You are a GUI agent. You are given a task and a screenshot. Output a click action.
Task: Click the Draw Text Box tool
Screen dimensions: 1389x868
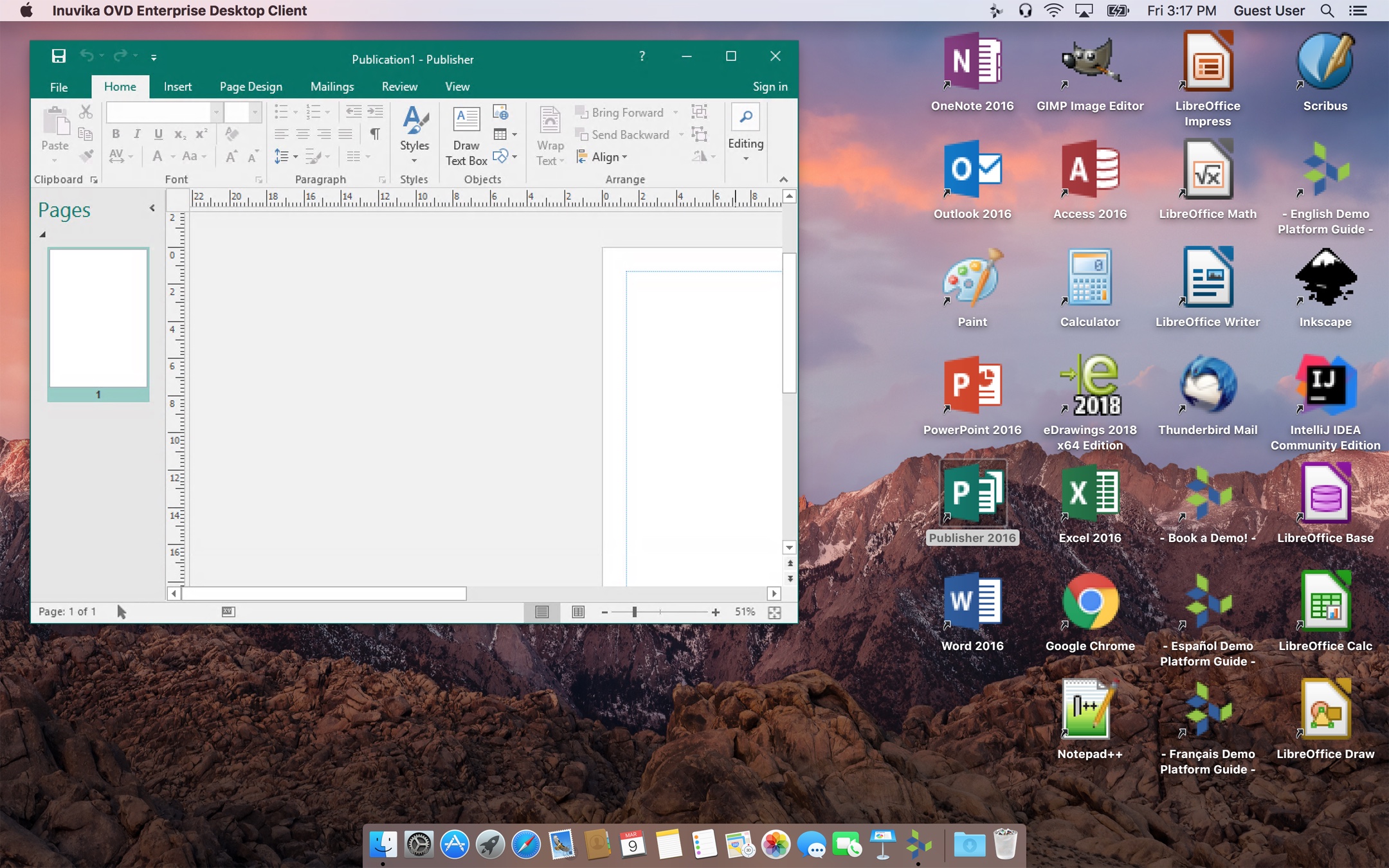coord(466,136)
